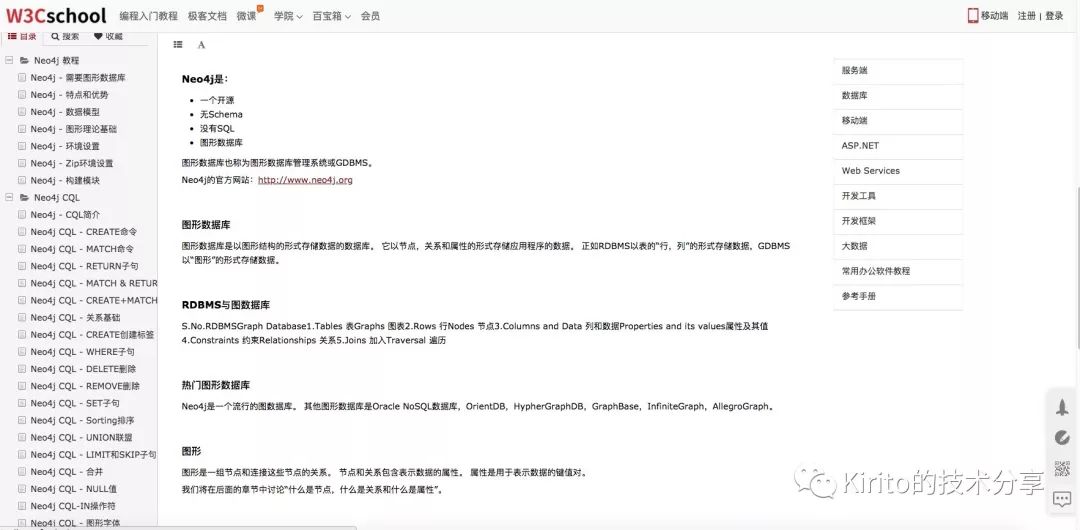Open Neo4j - 需要图形数据库 chapter
This screenshot has width=1080, height=530.
(x=78, y=78)
